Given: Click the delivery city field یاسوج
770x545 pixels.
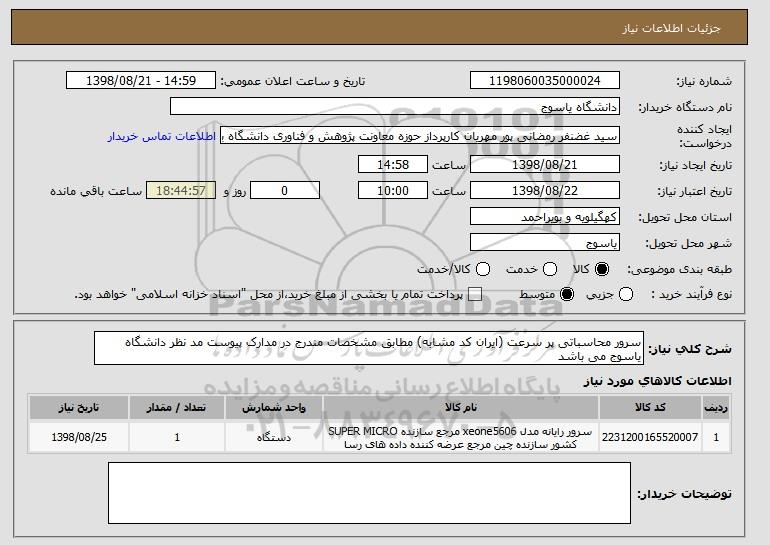Looking at the screenshot, I should click(545, 243).
